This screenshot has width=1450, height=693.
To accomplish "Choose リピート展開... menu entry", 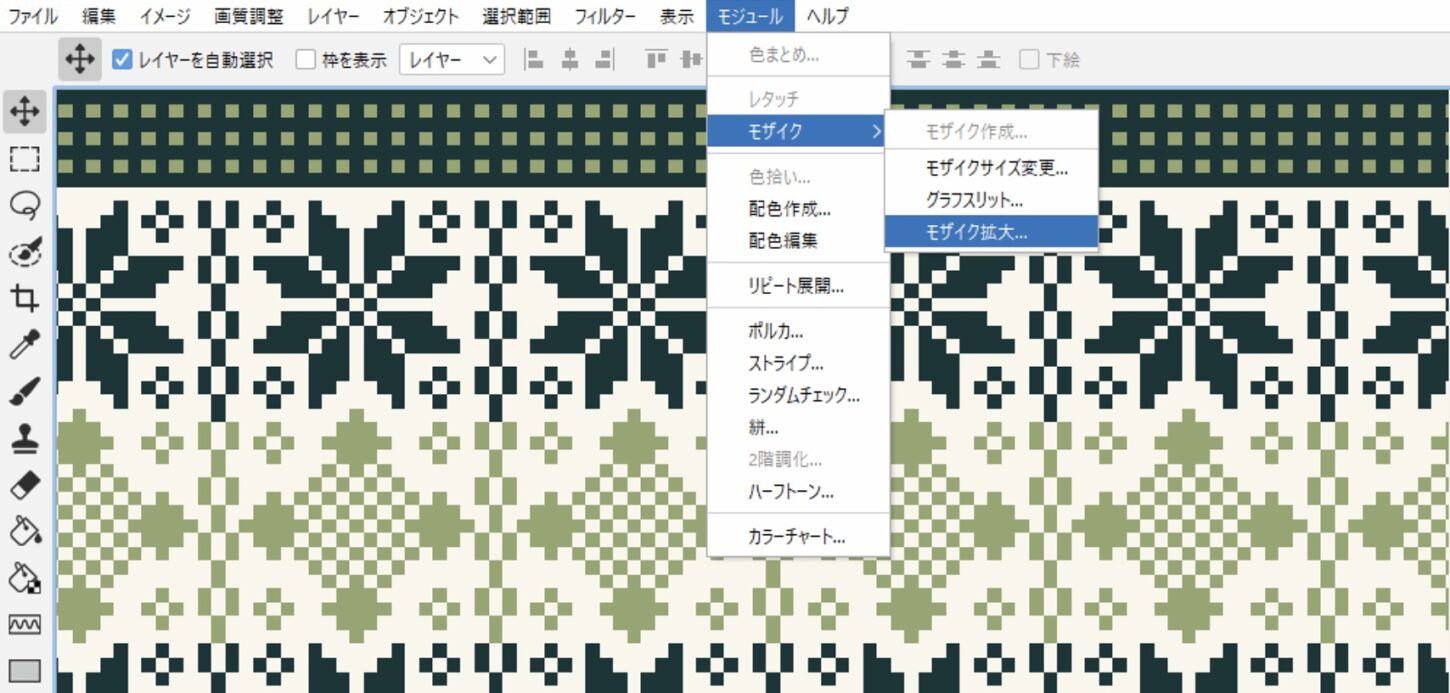I will point(798,287).
